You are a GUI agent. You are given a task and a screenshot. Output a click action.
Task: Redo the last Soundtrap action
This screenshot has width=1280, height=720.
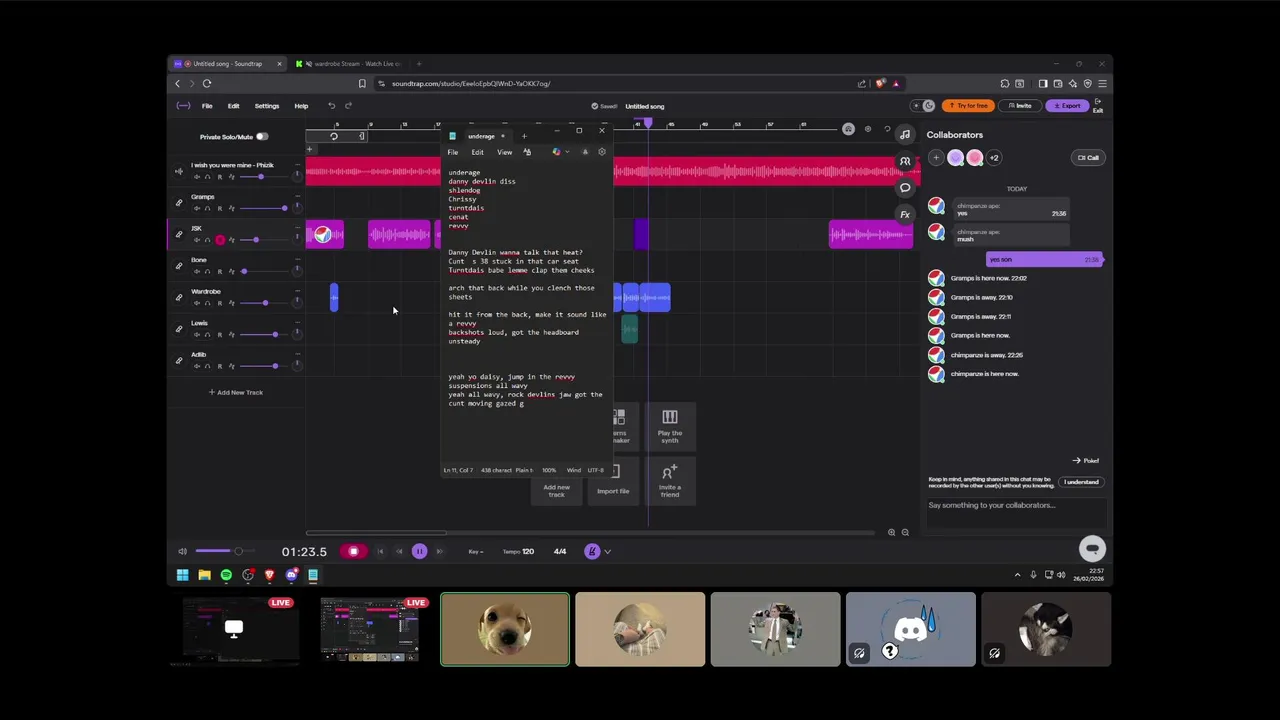(348, 106)
